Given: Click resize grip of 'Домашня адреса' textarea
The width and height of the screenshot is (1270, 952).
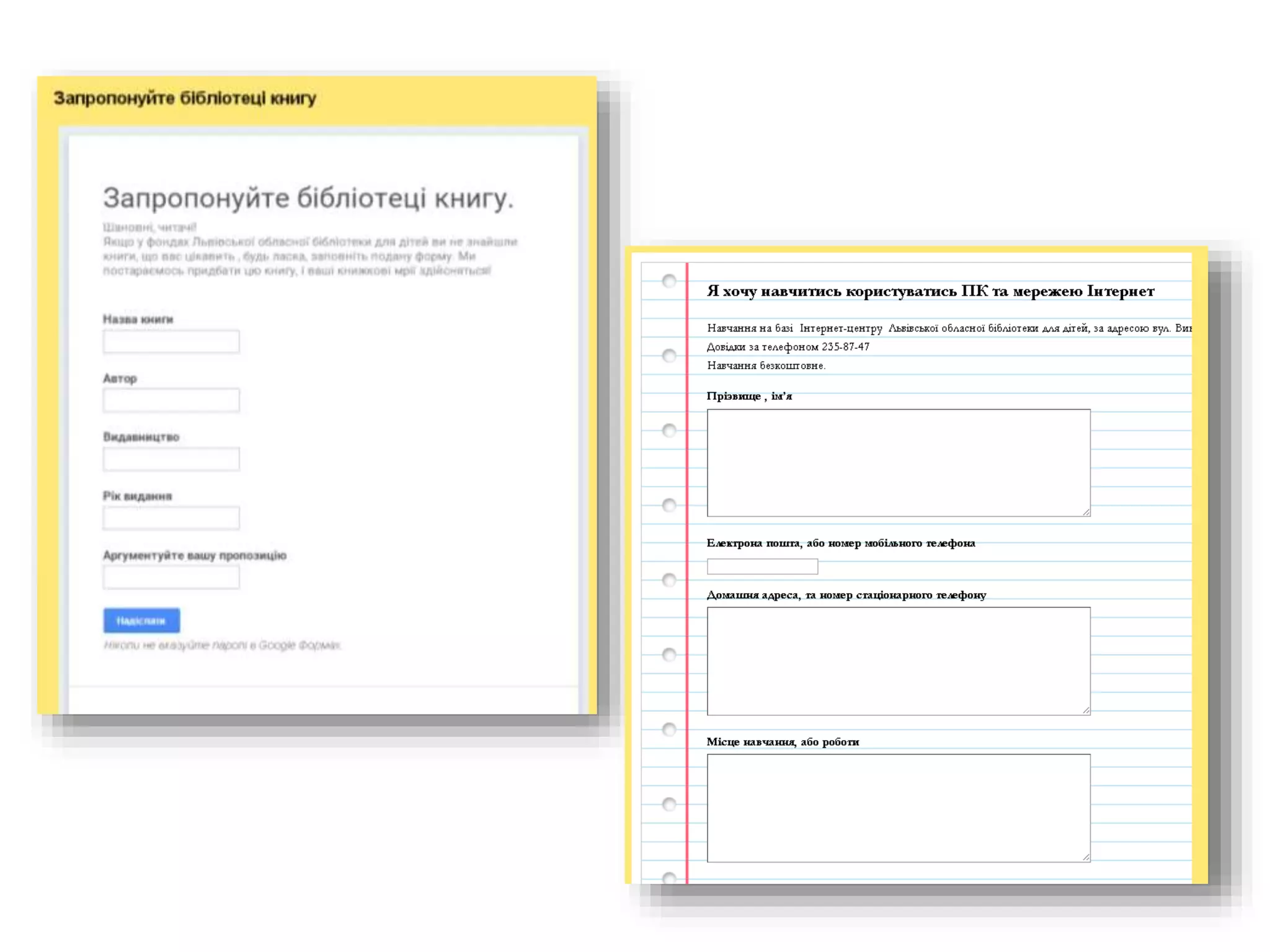Looking at the screenshot, I should click(1086, 711).
